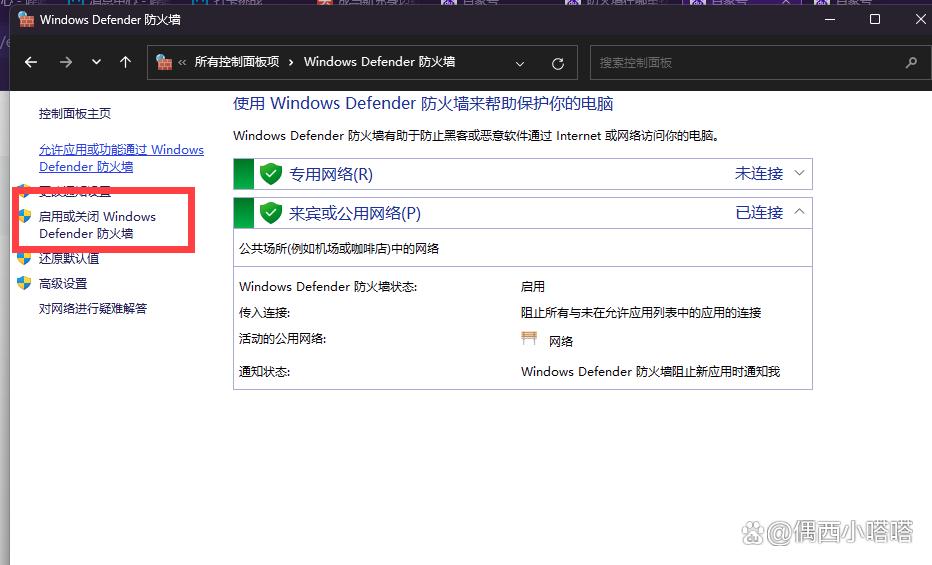Minimize the Windows Defender 防火墙 window
This screenshot has width=932, height=565.
(x=830, y=20)
